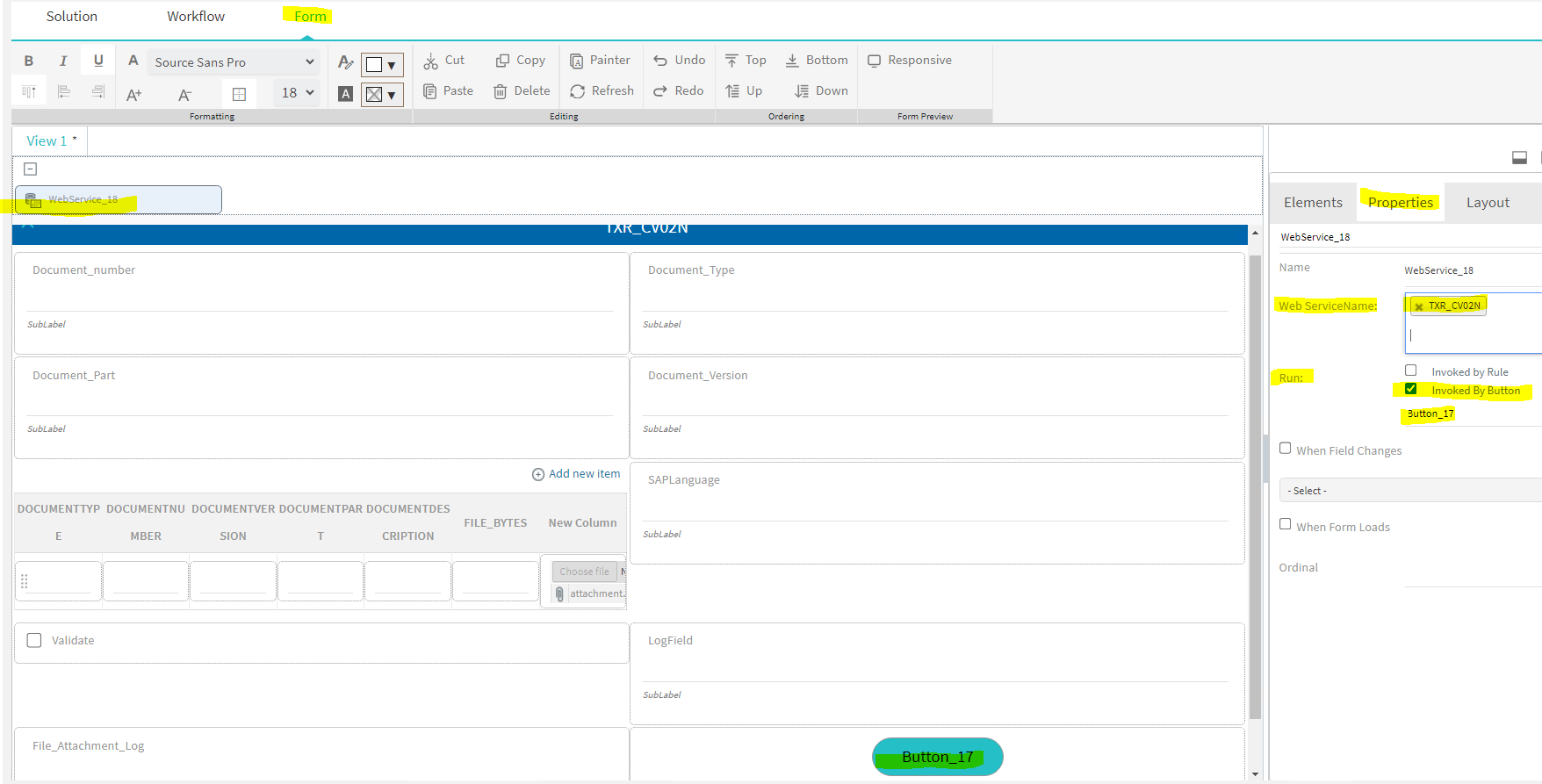Screen dimensions: 1542x784
Task: Click the Painter tool
Action: pos(600,61)
